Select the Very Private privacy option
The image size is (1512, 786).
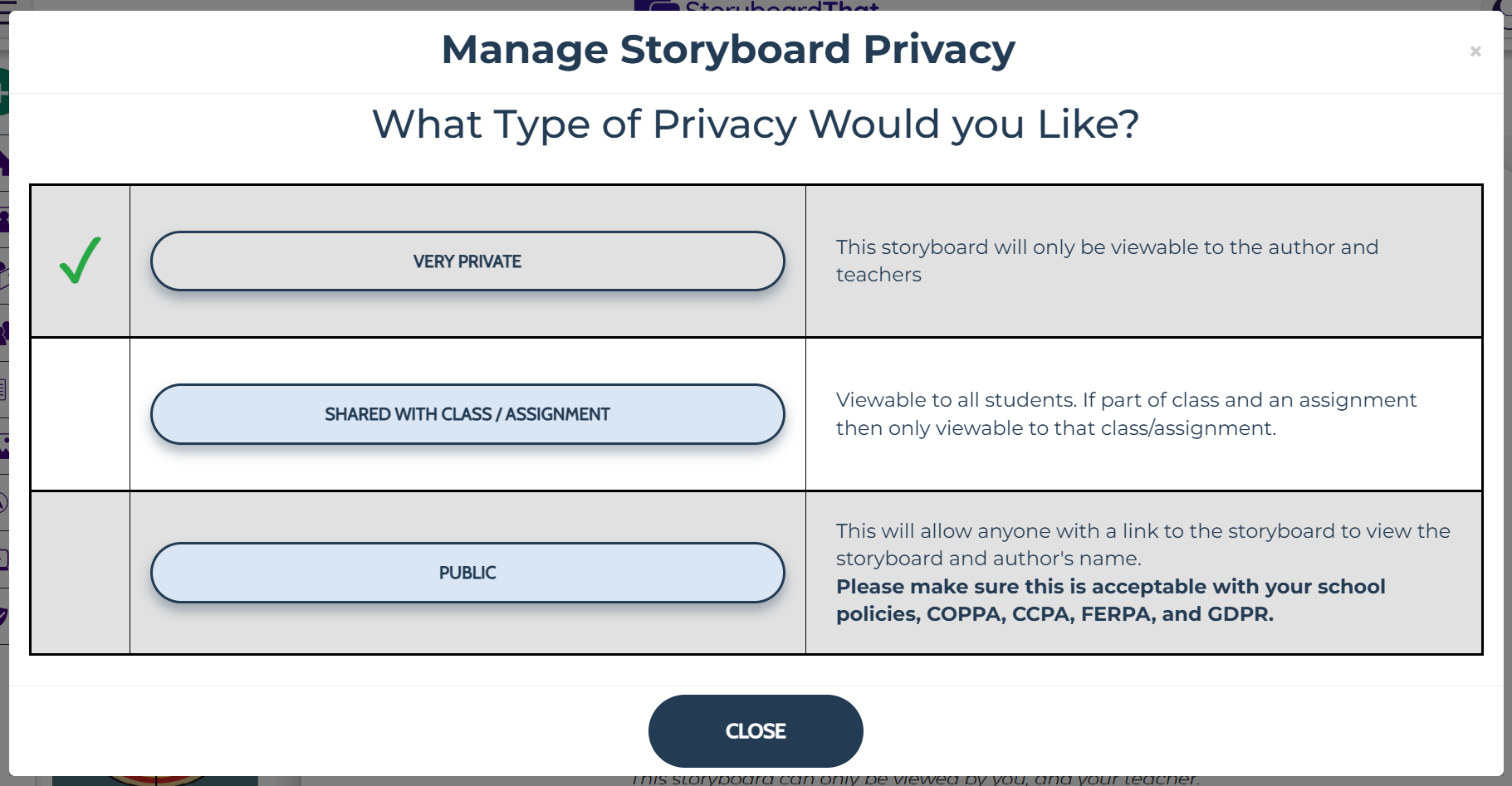467,261
